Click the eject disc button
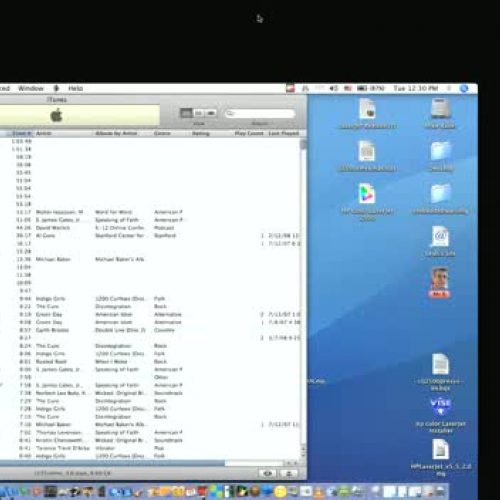This screenshot has width=500, height=500. 289,473
